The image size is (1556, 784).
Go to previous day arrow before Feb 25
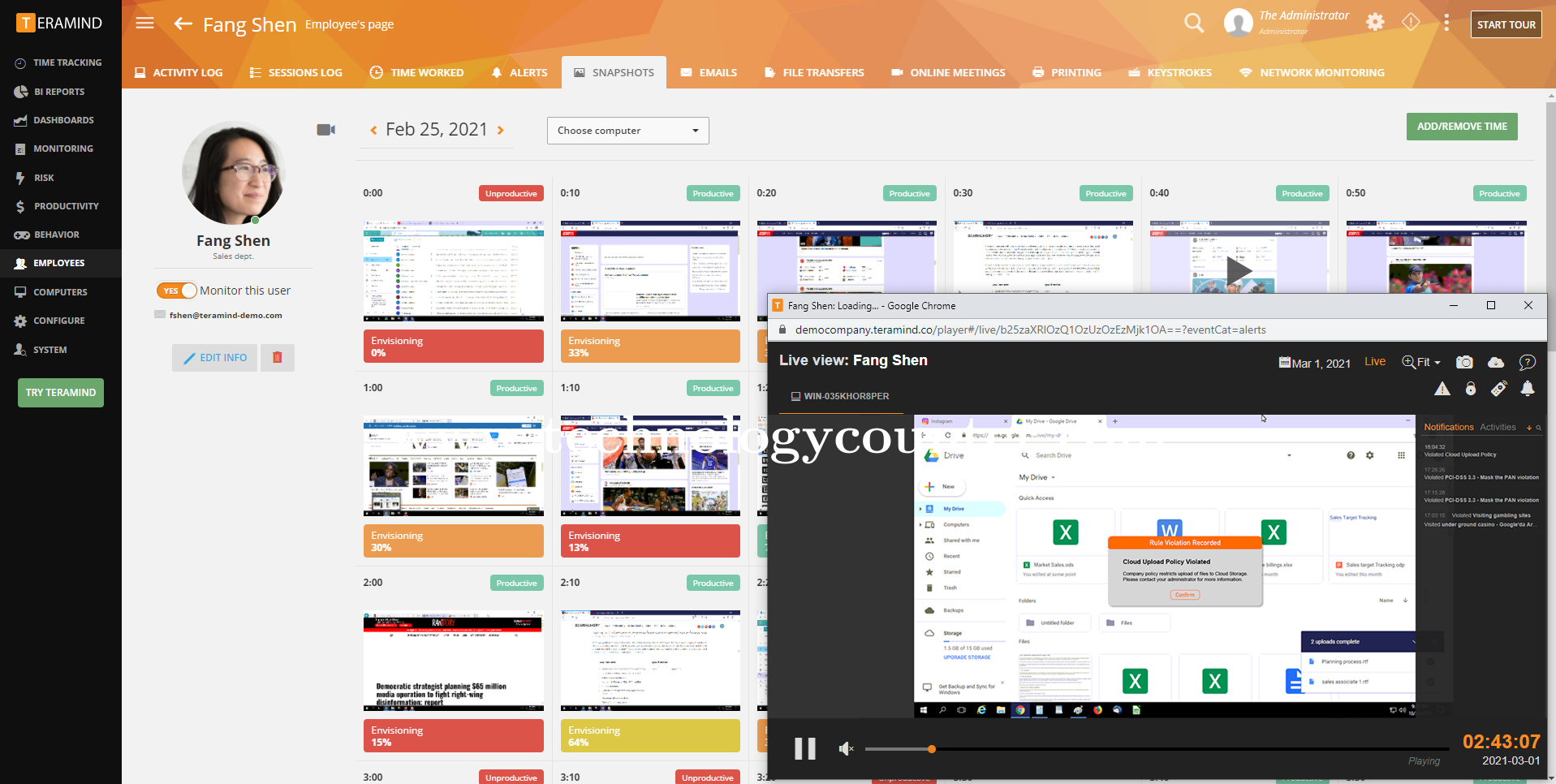373,130
